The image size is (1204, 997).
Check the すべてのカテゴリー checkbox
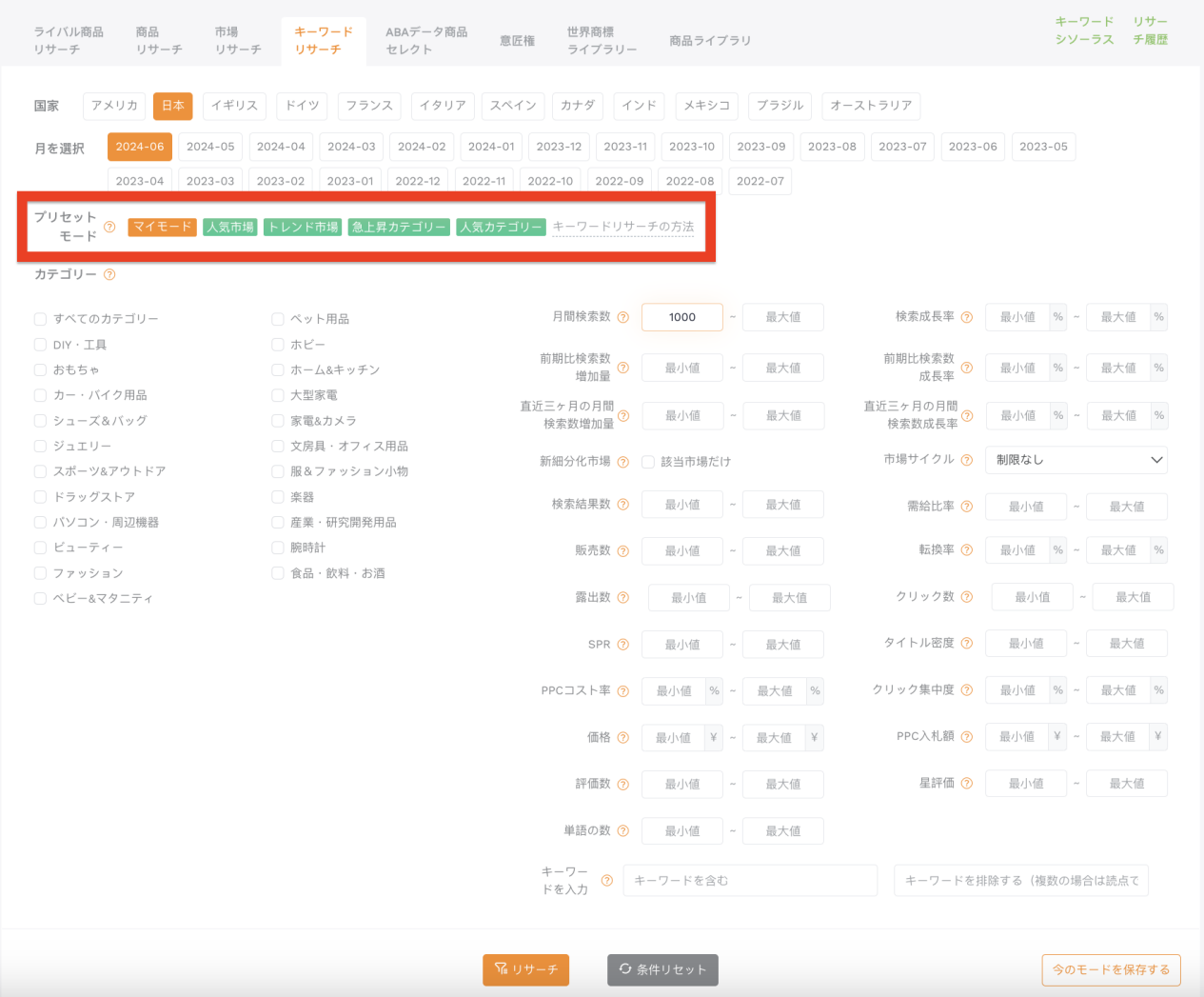click(x=40, y=319)
